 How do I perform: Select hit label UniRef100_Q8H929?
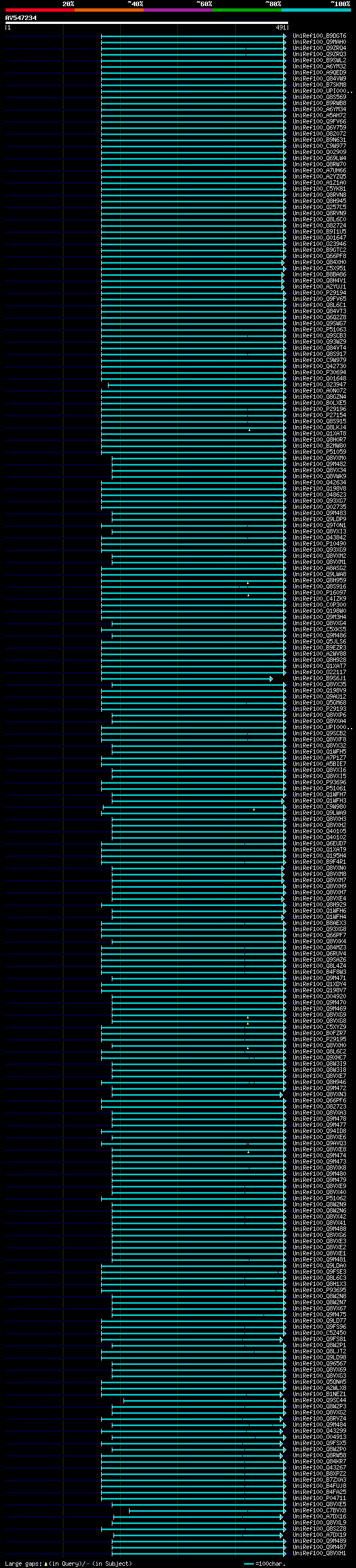point(319,904)
